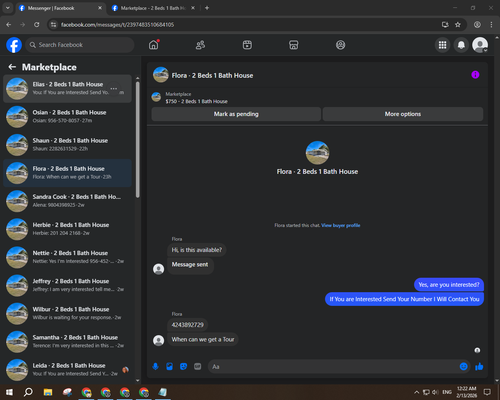The width and height of the screenshot is (500, 400).
Task: Open Leida - 2 Beds 1 Bath House chat
Action: pos(67,370)
